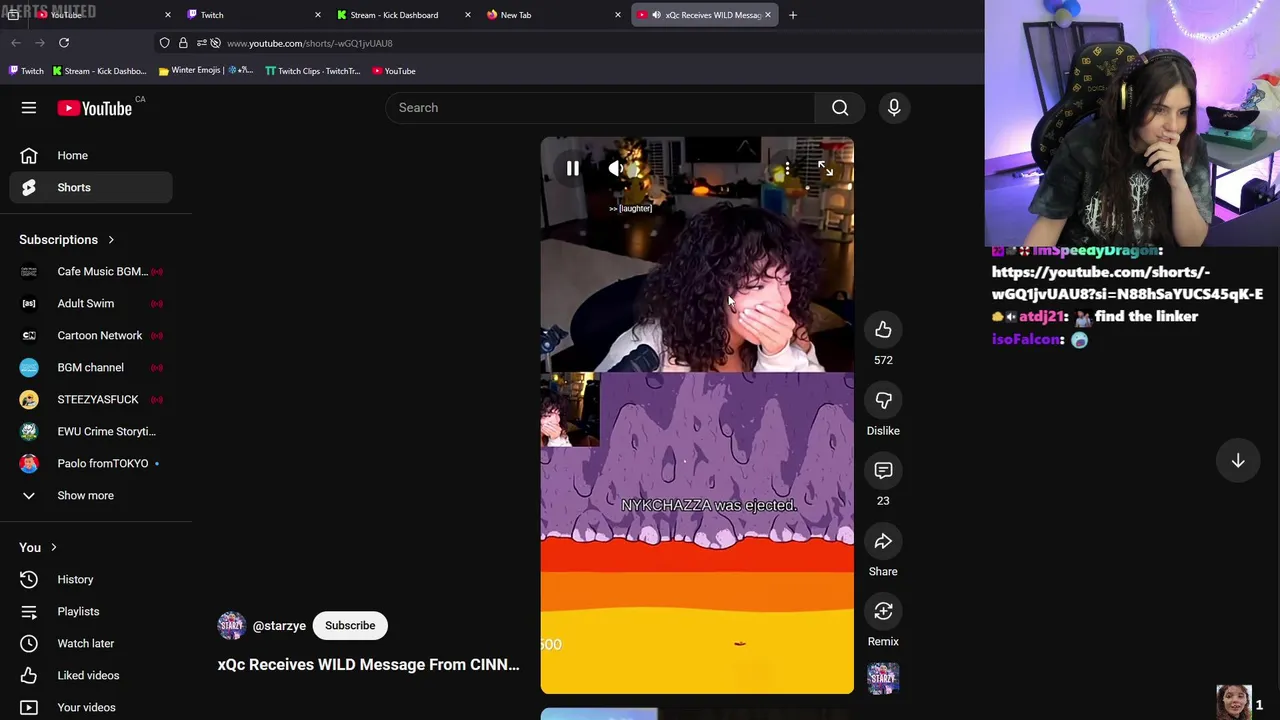
Task: Open the Twitch Clips bookmark
Action: click(x=312, y=71)
